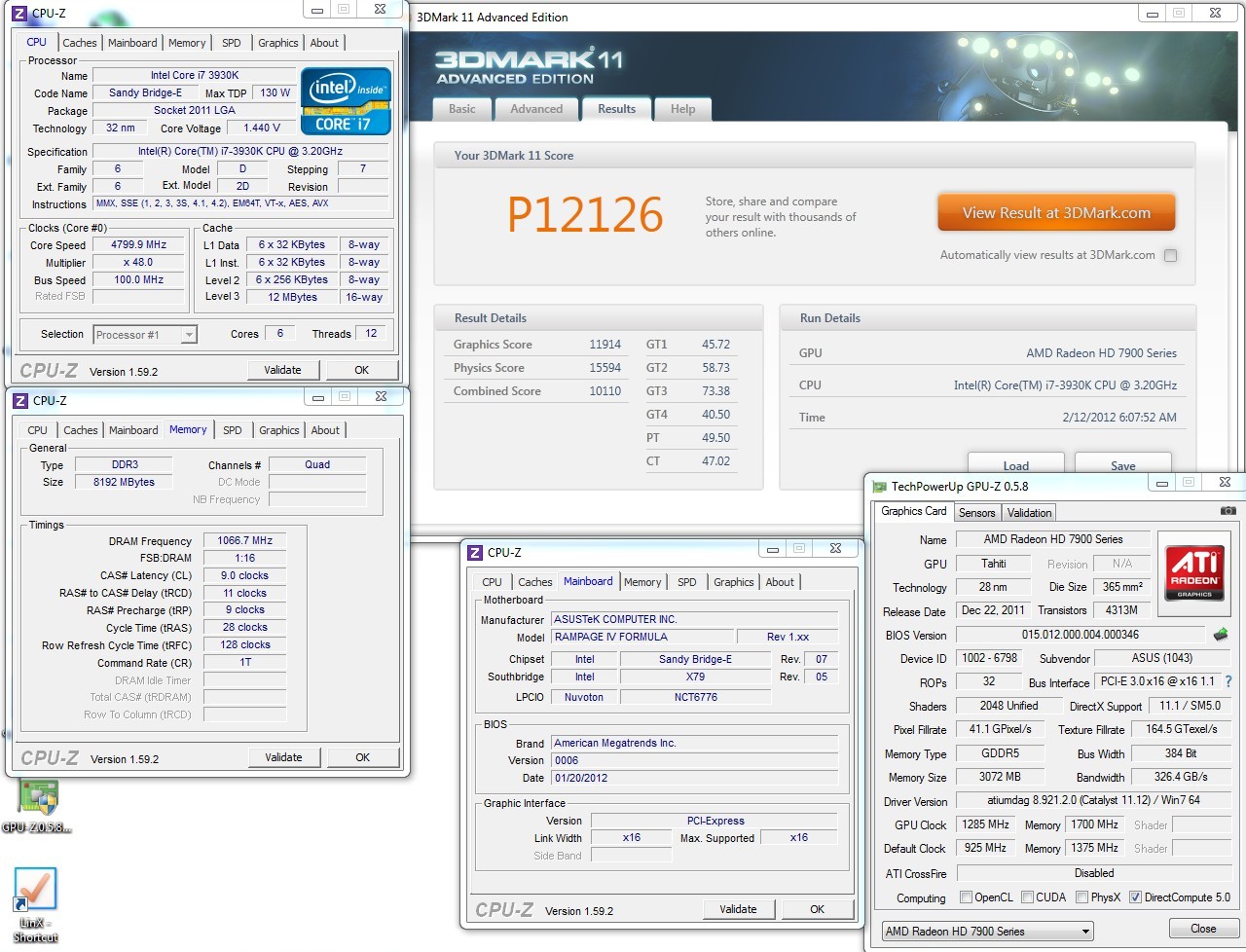The height and width of the screenshot is (952, 1246).
Task: Click the Bus Interface question mark icon
Action: pos(1228,681)
